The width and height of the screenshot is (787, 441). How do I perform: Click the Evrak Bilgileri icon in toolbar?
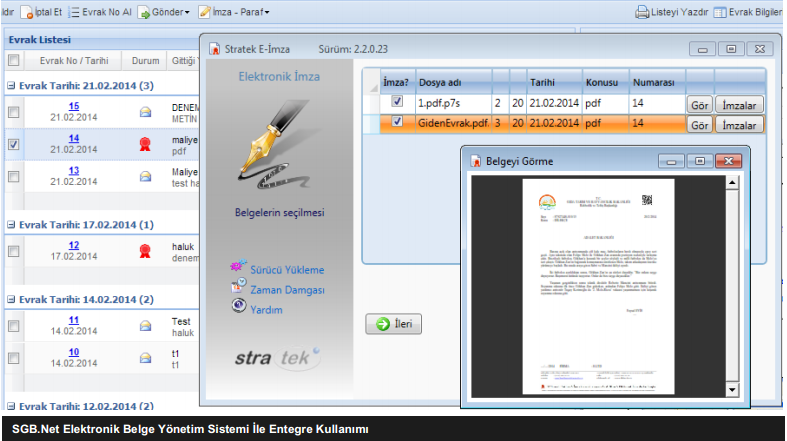click(720, 13)
